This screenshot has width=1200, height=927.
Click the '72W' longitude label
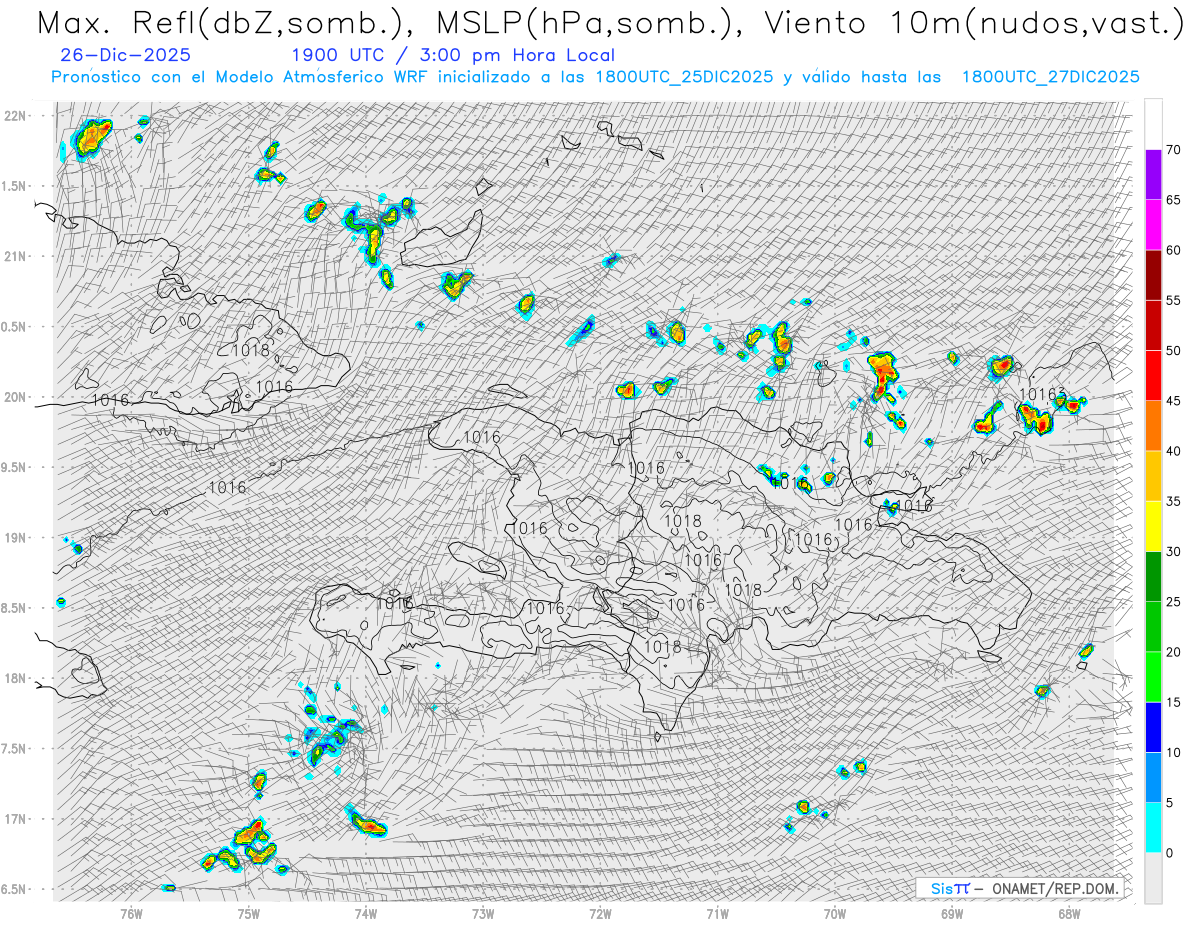[600, 913]
